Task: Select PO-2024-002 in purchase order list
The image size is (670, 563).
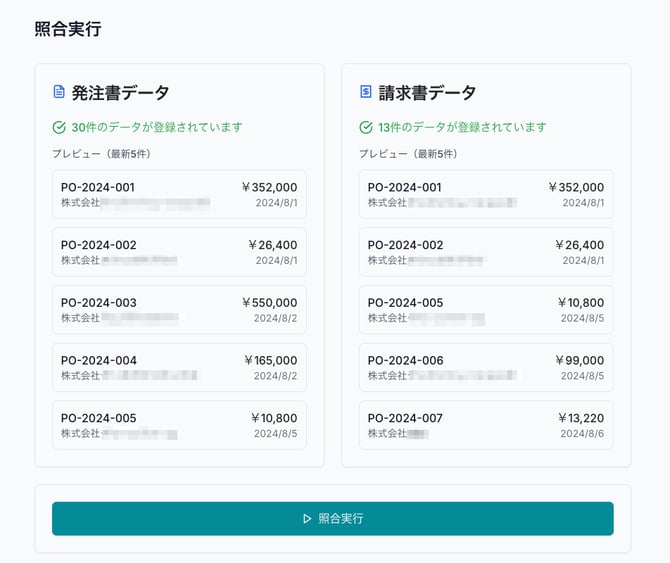Action: [179, 252]
